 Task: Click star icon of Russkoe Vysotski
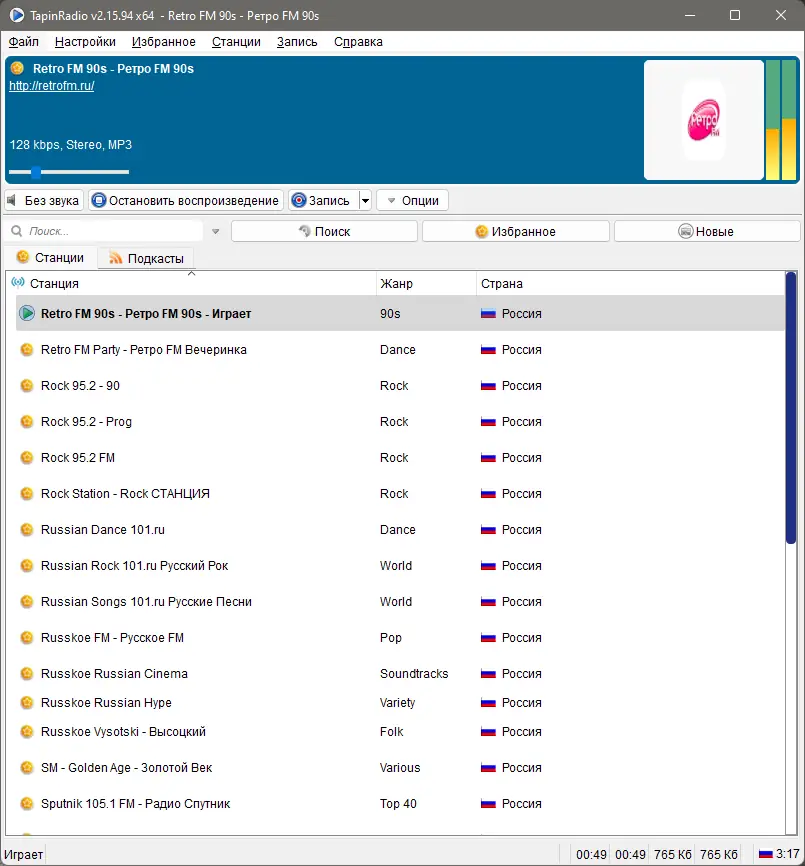[26, 731]
